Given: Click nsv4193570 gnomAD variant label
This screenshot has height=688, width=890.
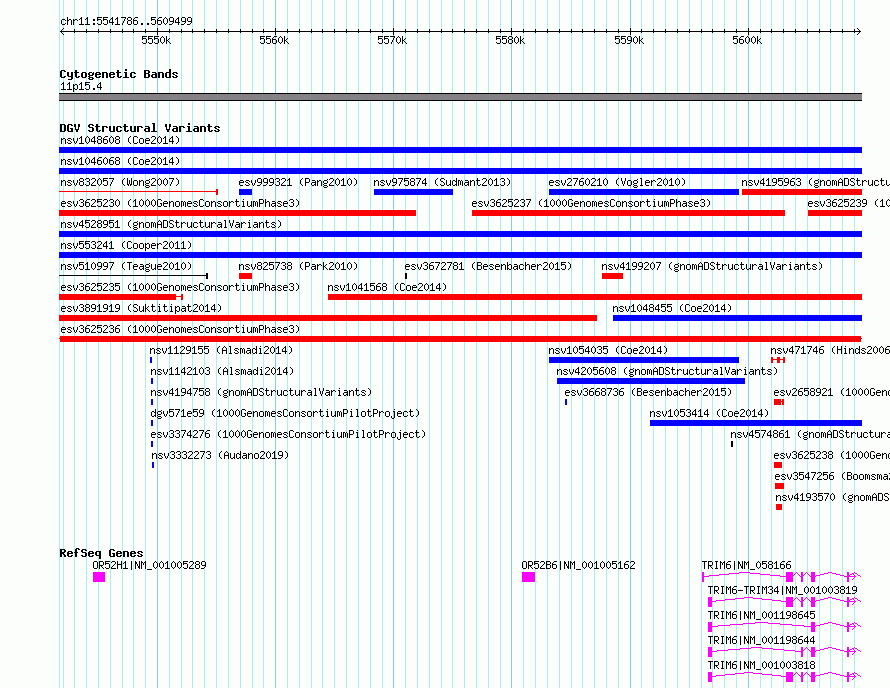Looking at the screenshot, I should click(833, 497).
